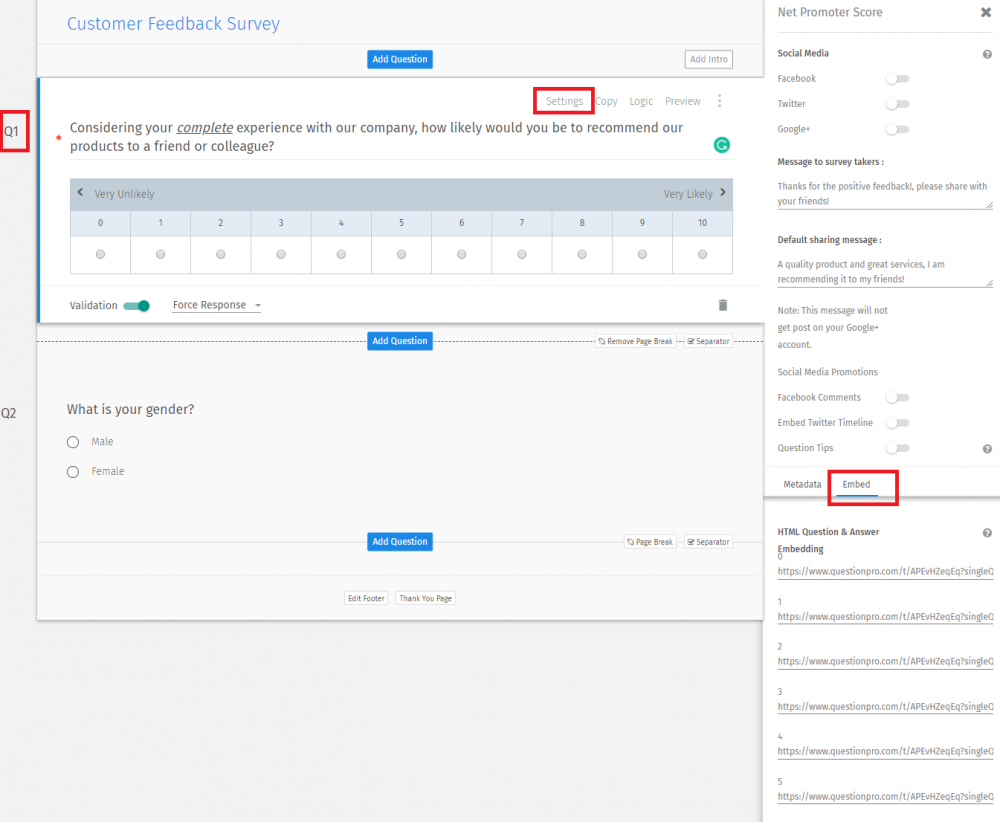Click the help icon beside Question Tips
This screenshot has height=822, width=1000.
(x=987, y=447)
